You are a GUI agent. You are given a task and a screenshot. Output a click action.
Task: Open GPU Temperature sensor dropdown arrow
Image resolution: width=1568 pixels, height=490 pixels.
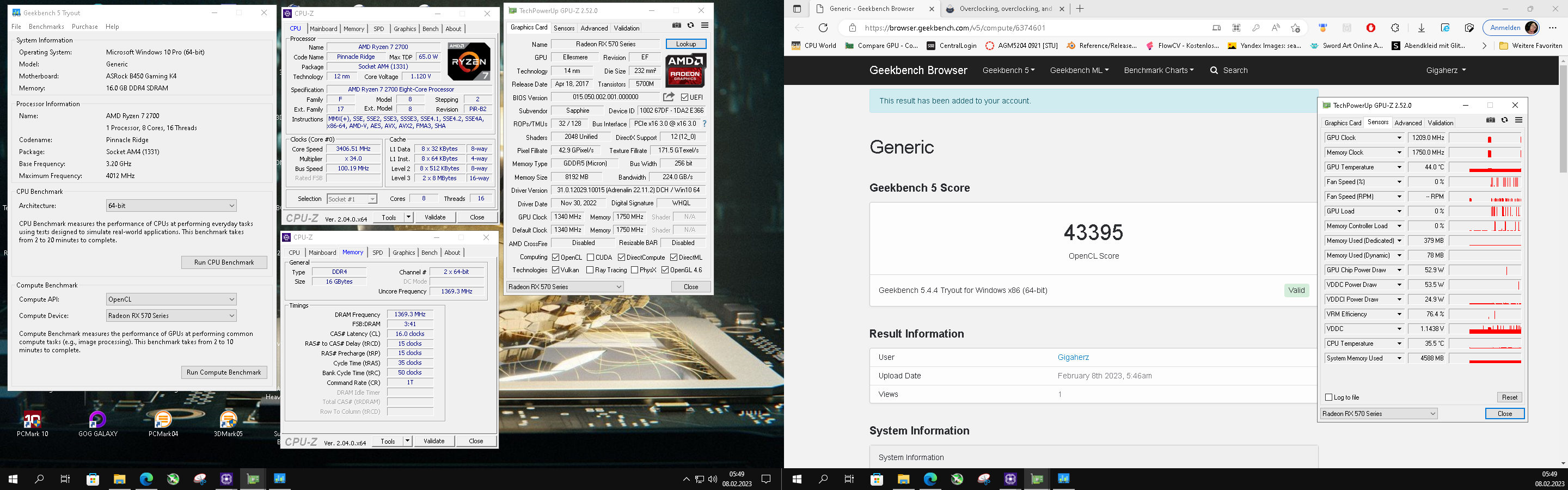tap(1399, 167)
